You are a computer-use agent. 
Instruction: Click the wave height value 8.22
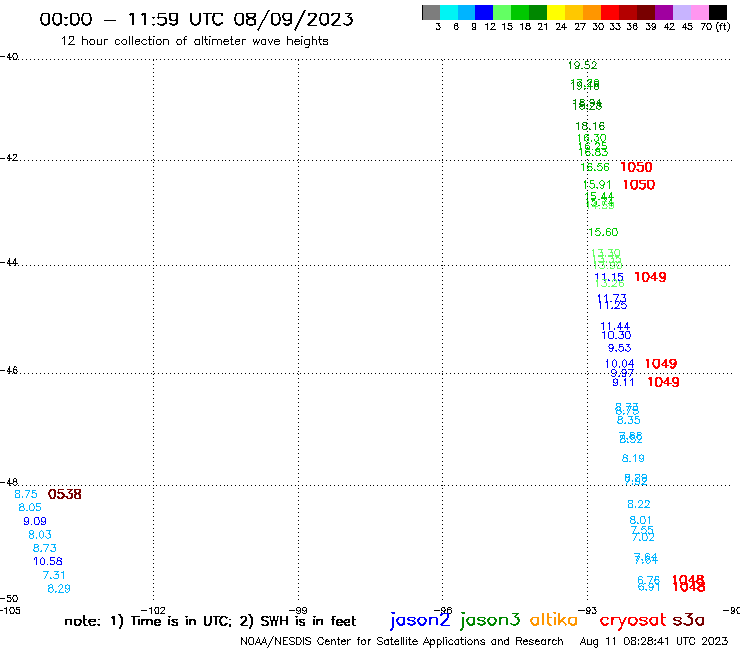click(639, 504)
